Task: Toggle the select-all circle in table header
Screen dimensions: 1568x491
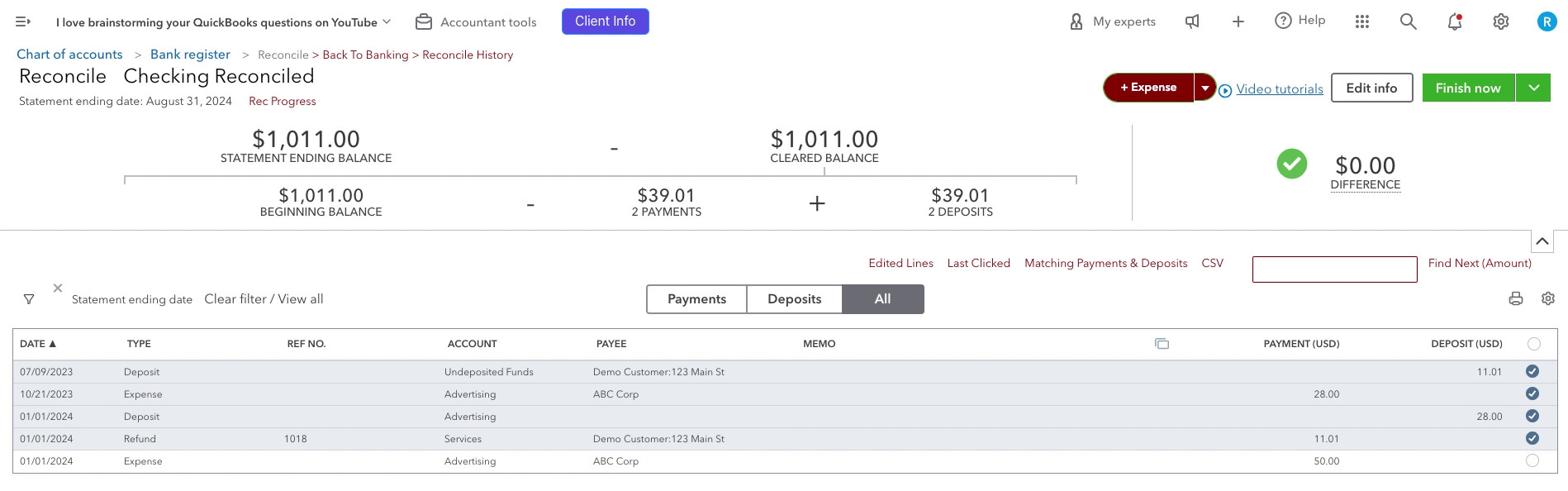Action: tap(1534, 344)
